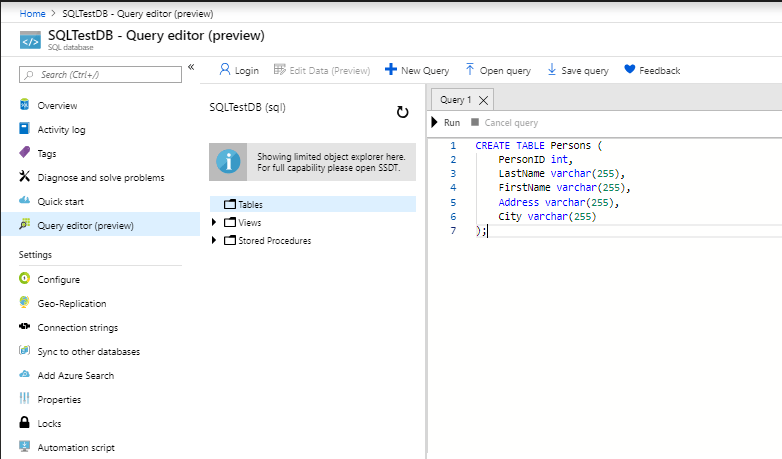Click the purple Tags icon
This screenshot has width=782, height=459.
click(24, 152)
